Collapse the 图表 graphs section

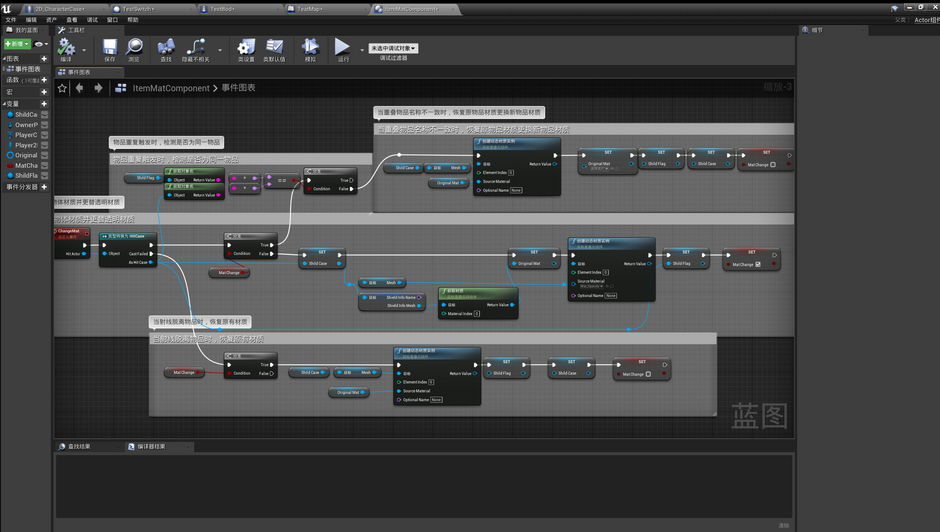4,59
